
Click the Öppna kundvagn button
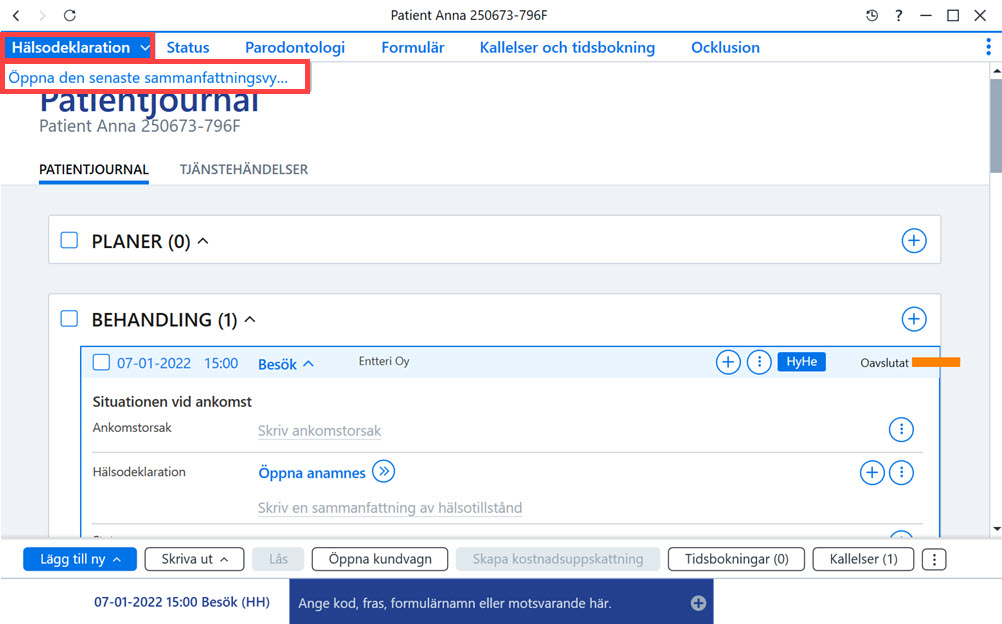tap(380, 559)
